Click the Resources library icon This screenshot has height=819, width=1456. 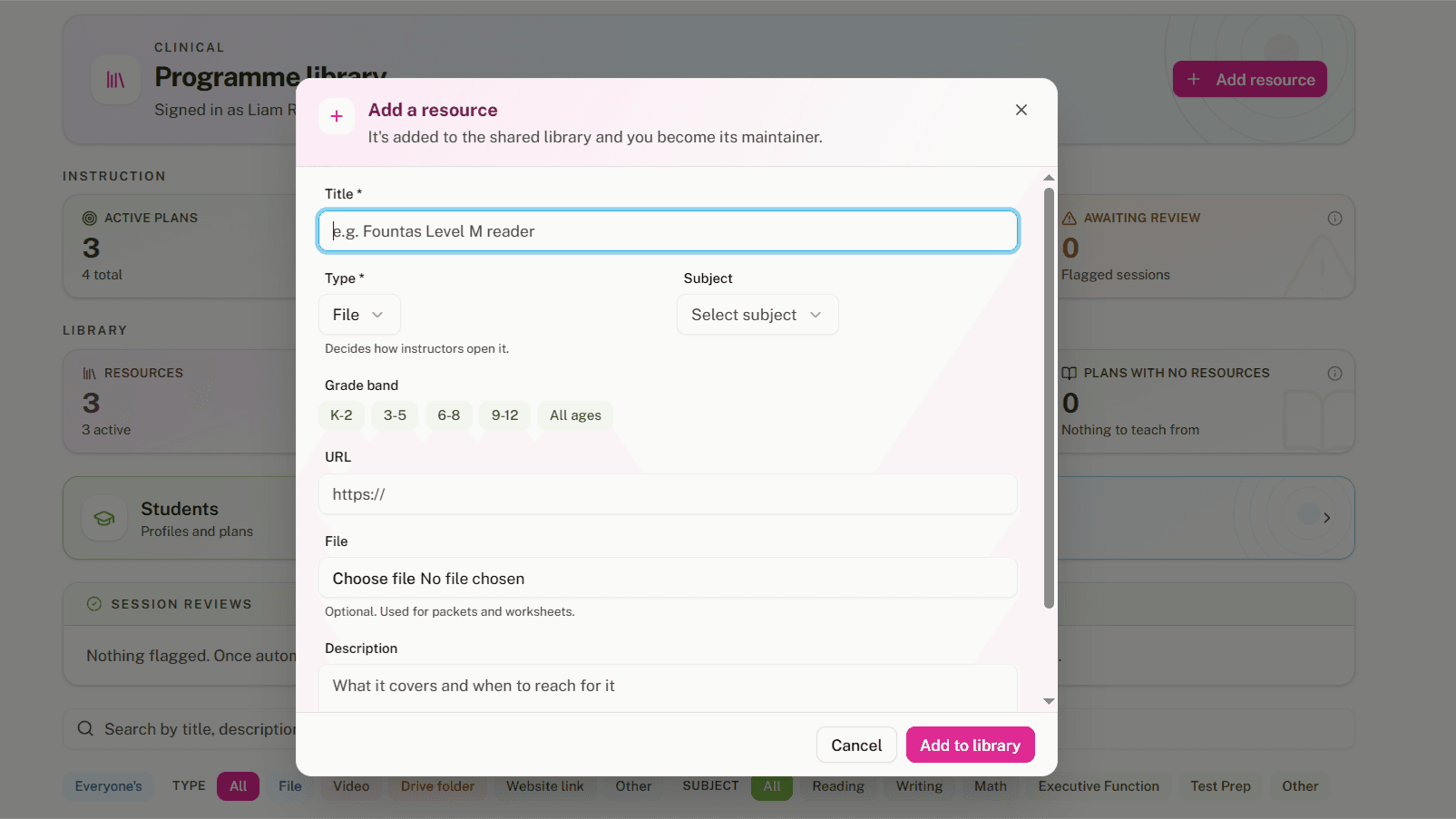click(90, 374)
